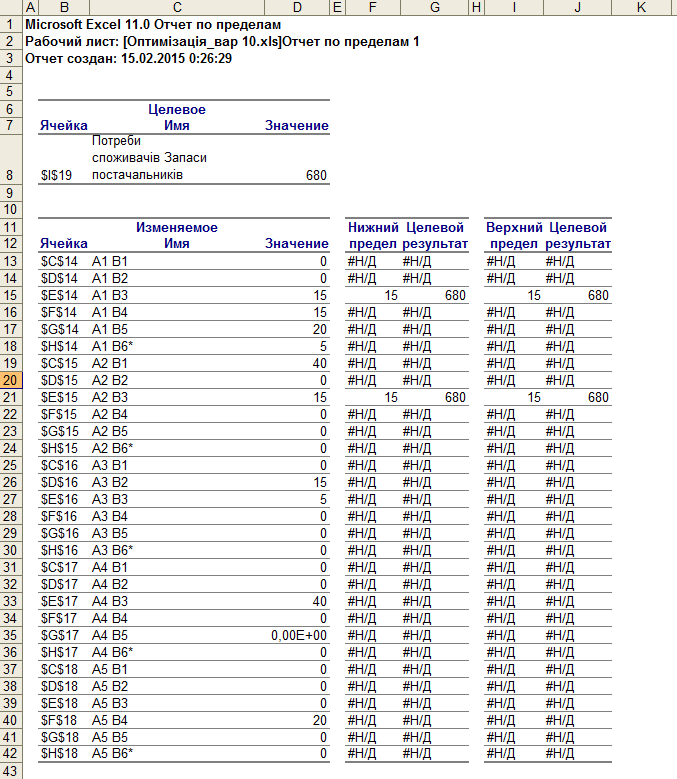Click the 'Рабочий лист' worksheet name line
677x779 pixels.
click(x=222, y=42)
